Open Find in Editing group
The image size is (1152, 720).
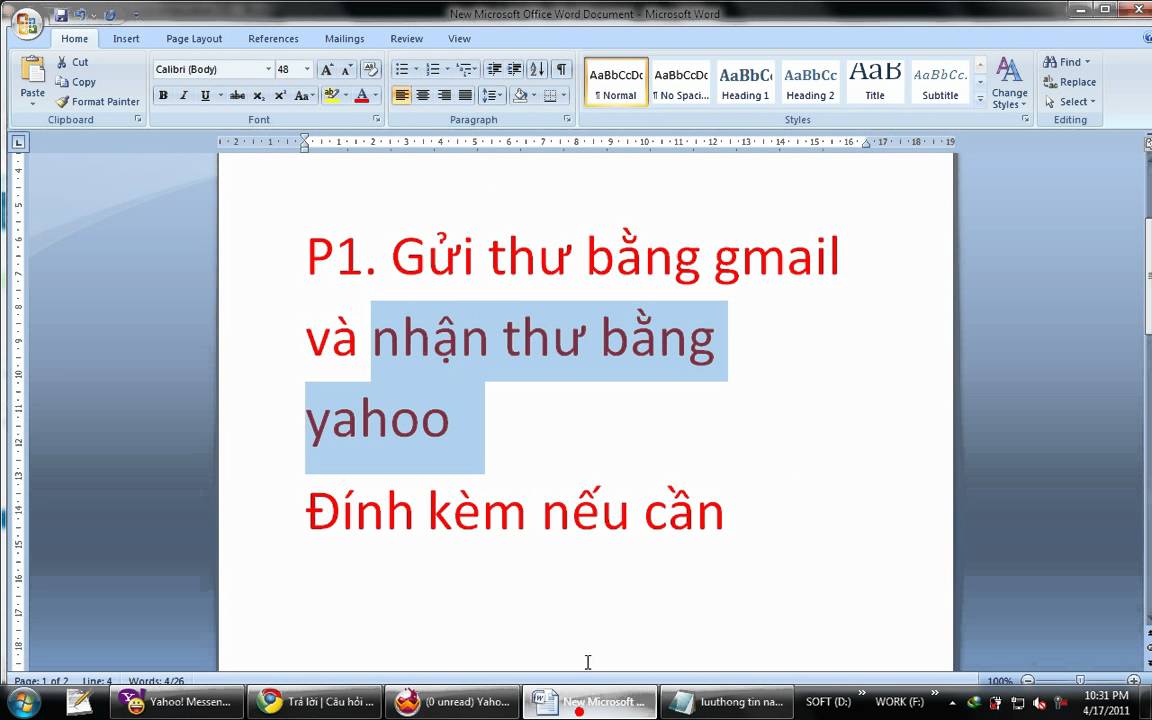[1068, 62]
